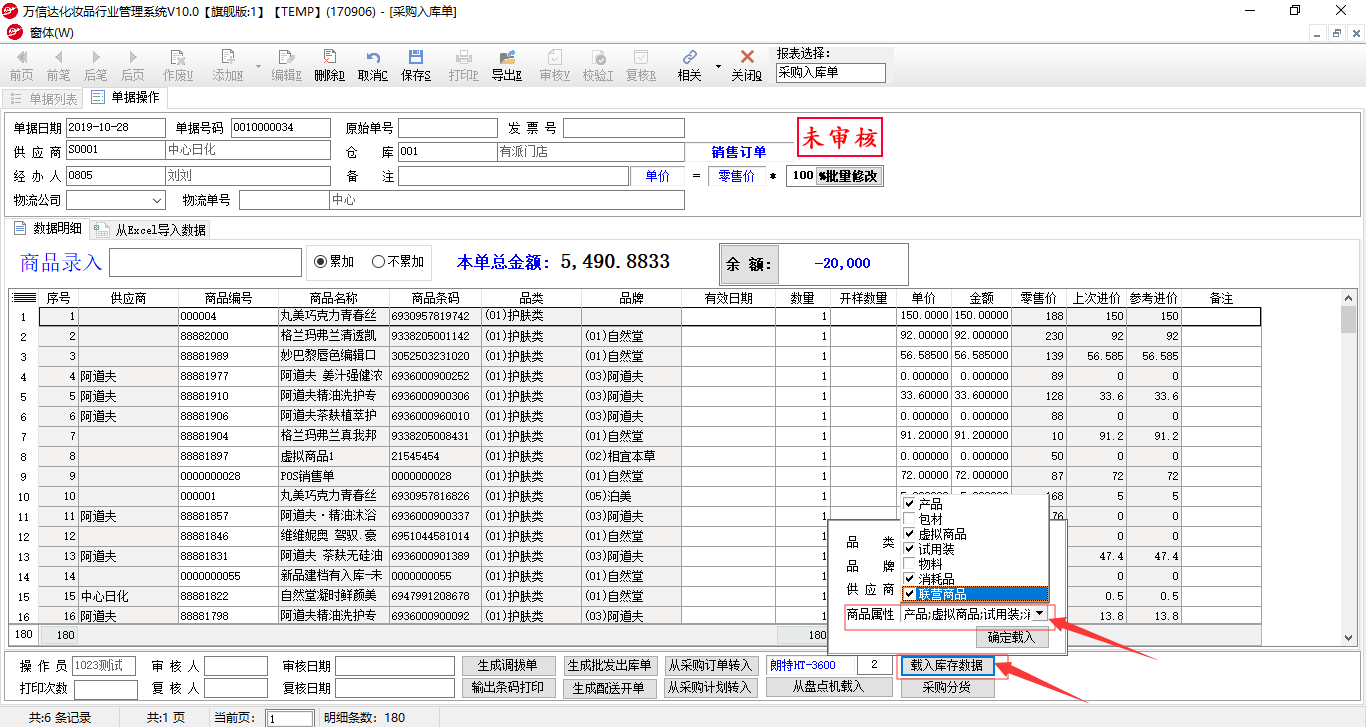
Task: Click the 从盘点机载入 button
Action: [828, 687]
